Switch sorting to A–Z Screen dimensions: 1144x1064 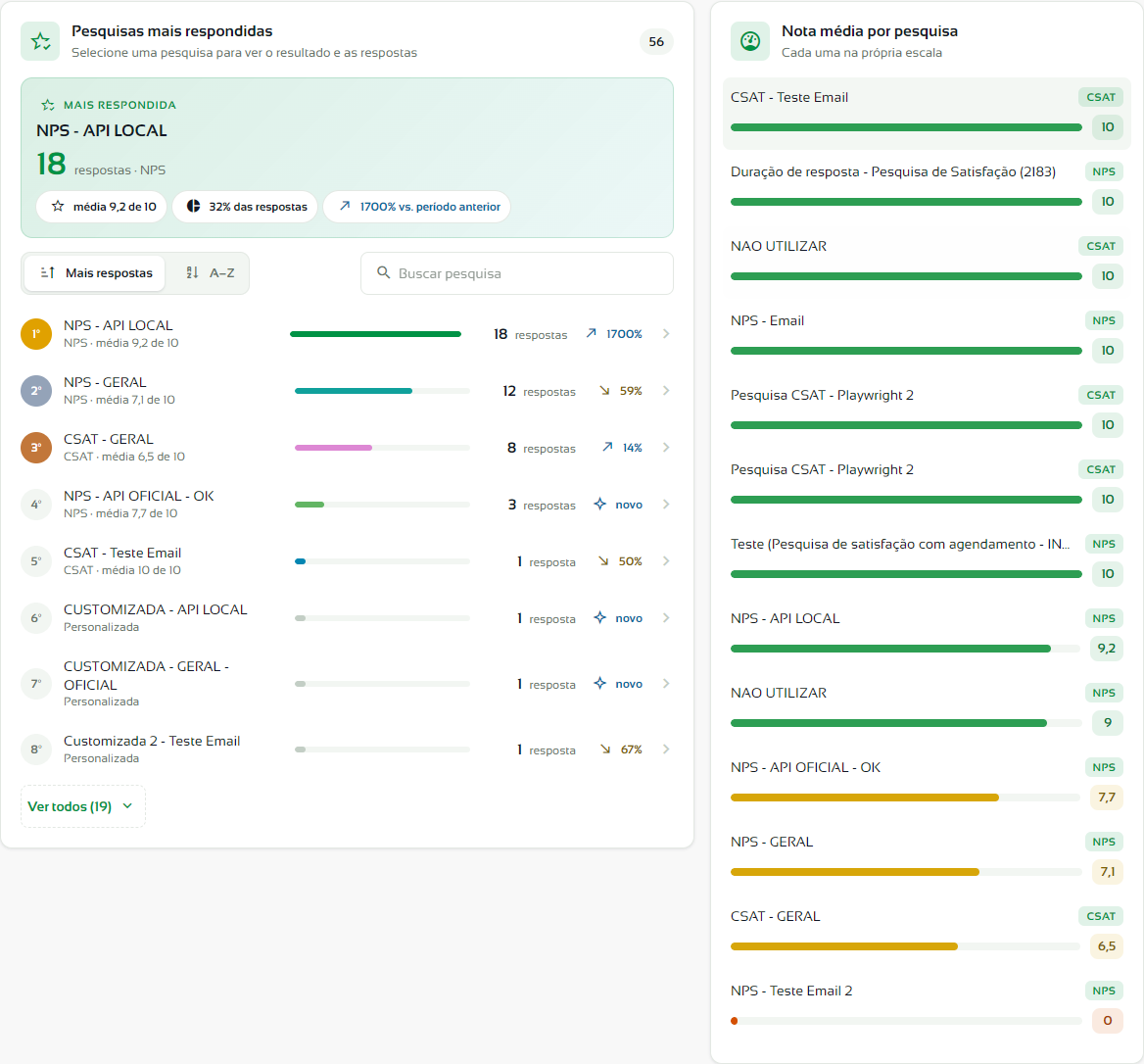pos(210,273)
